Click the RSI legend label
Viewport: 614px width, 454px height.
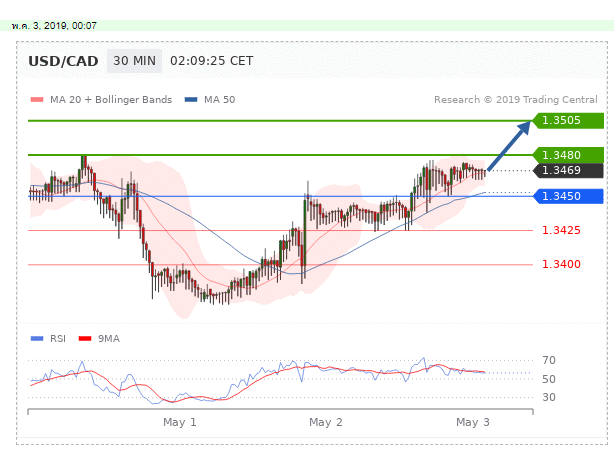(58, 339)
